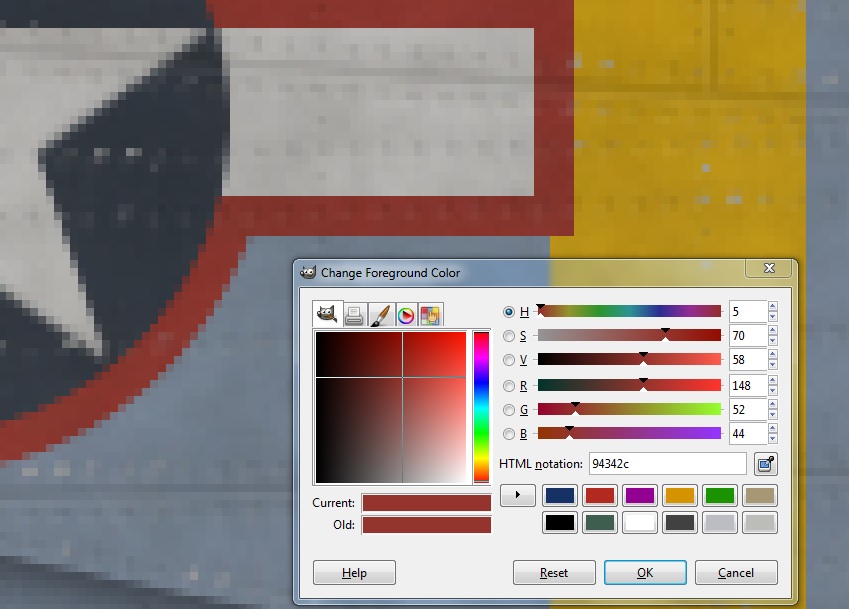Pick the orange history swatch
Viewport: 849px width, 609px height.
coord(680,495)
